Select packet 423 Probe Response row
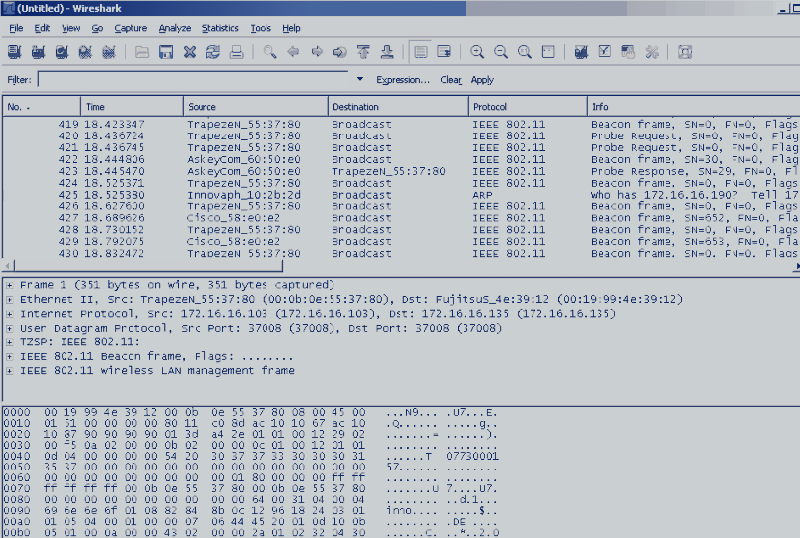Image resolution: width=800 pixels, height=538 pixels. coord(401,172)
